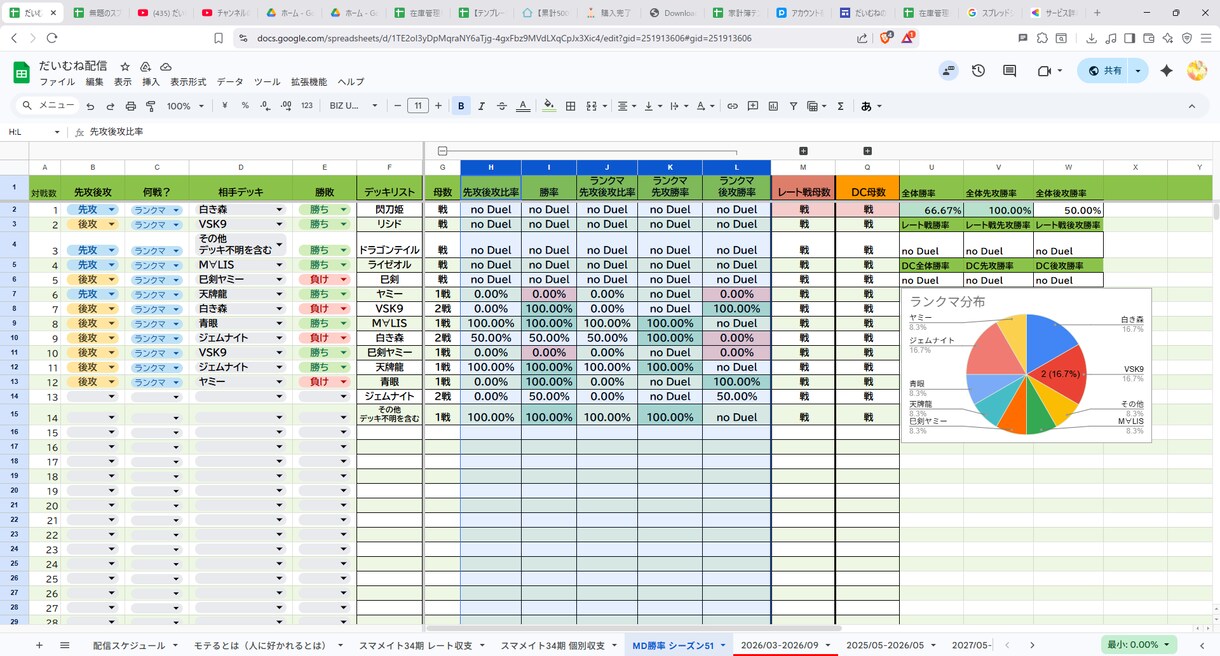Show all comments via header comment icon
The height and width of the screenshot is (656, 1220).
tap(1010, 71)
